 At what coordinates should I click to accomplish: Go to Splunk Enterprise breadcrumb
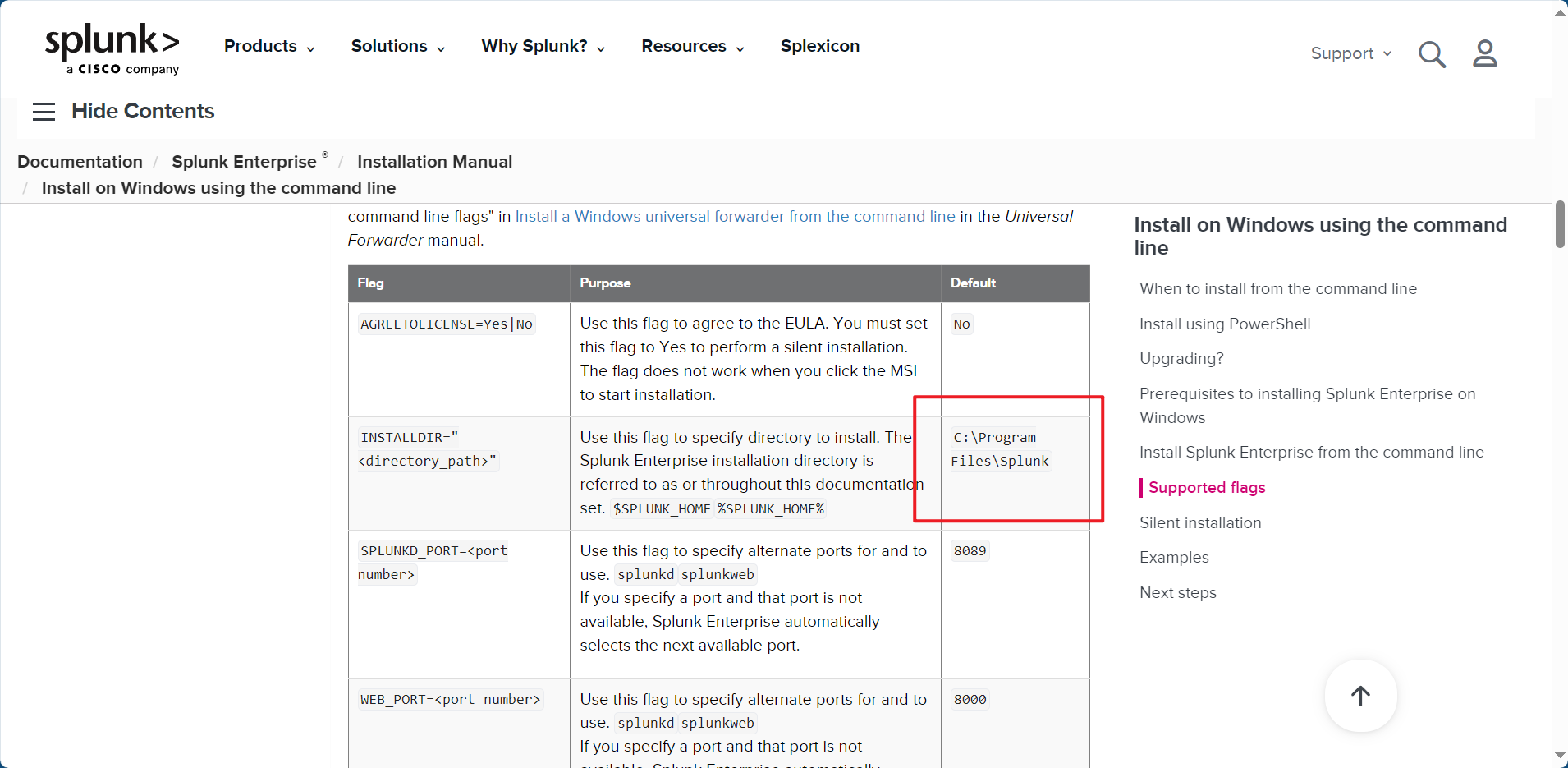tap(244, 162)
